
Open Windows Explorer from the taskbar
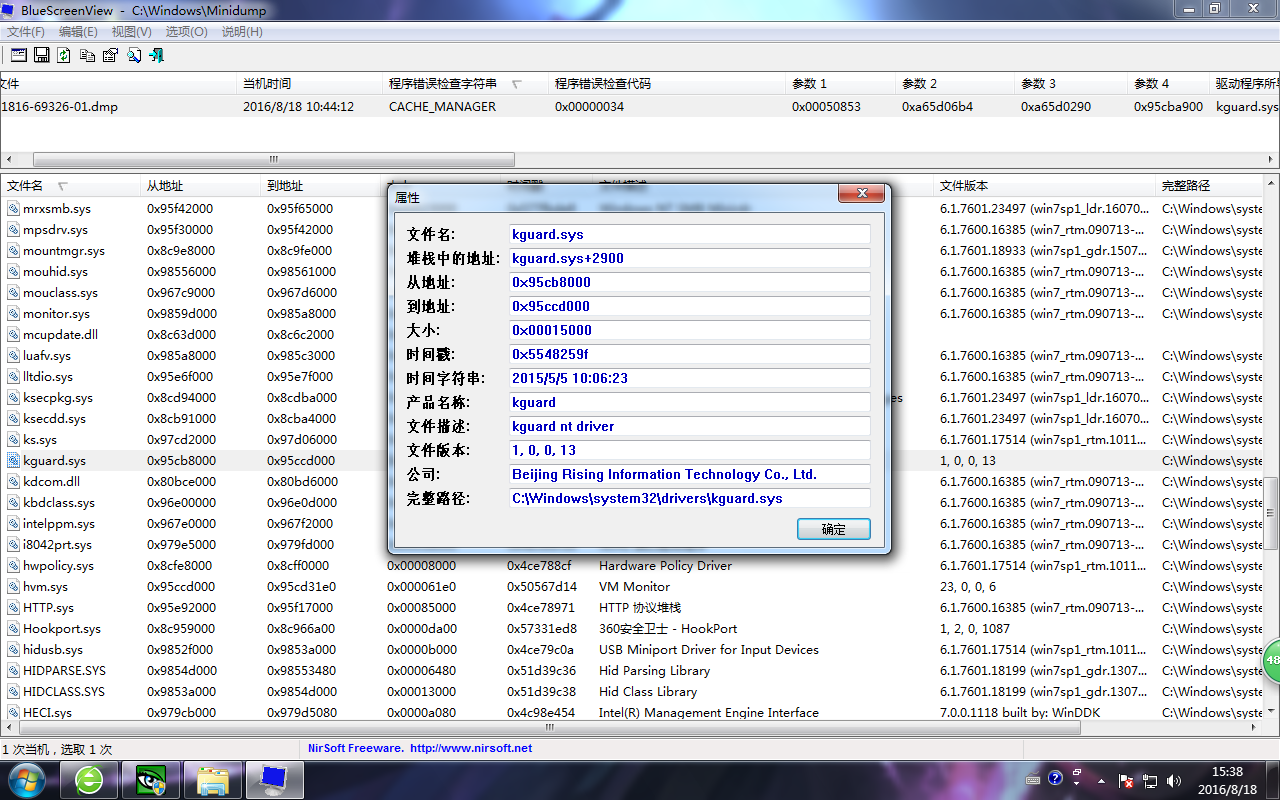coord(213,779)
